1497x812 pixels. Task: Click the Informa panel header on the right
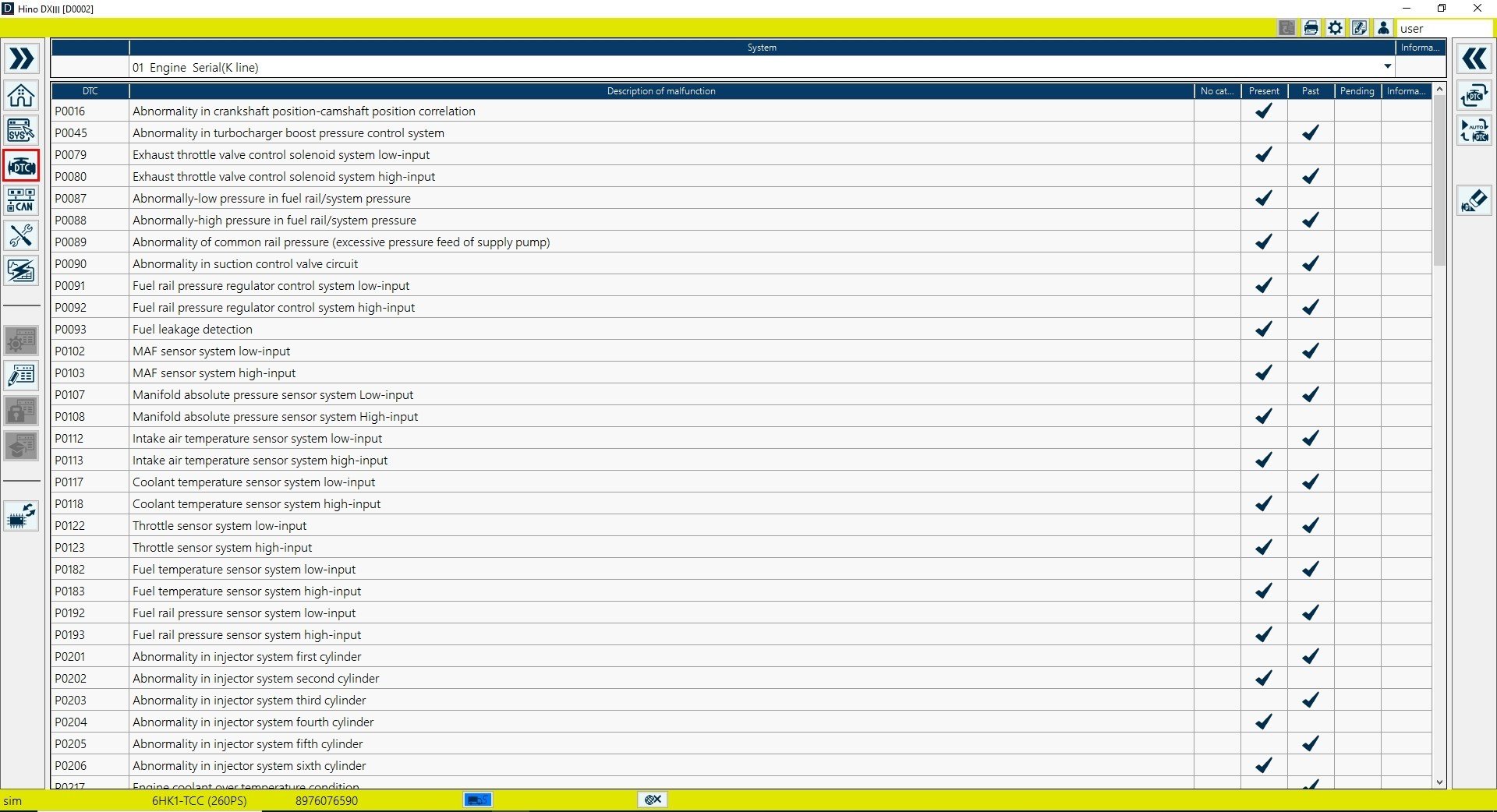pyautogui.click(x=1418, y=47)
